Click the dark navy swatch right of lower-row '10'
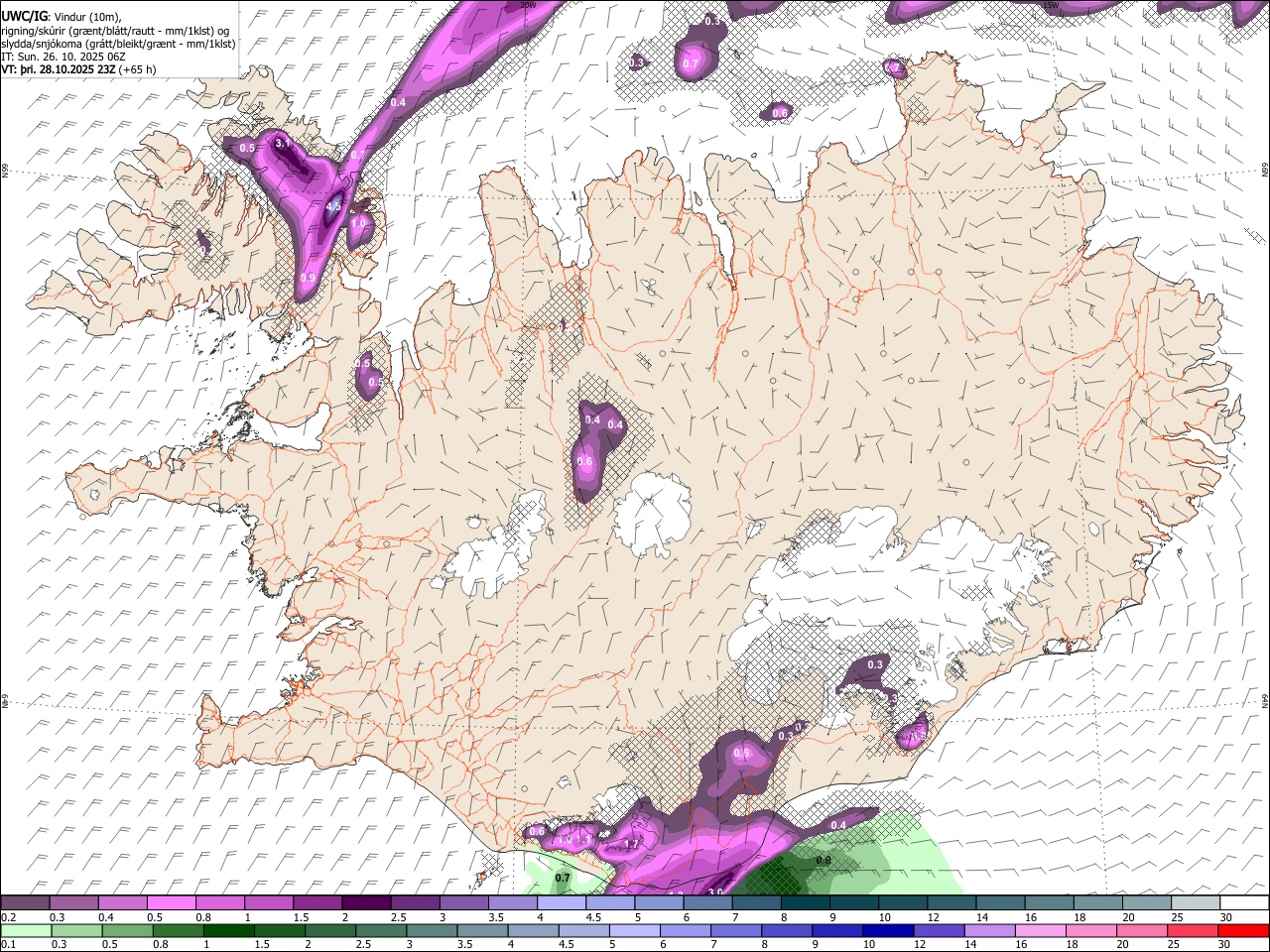 click(x=890, y=931)
